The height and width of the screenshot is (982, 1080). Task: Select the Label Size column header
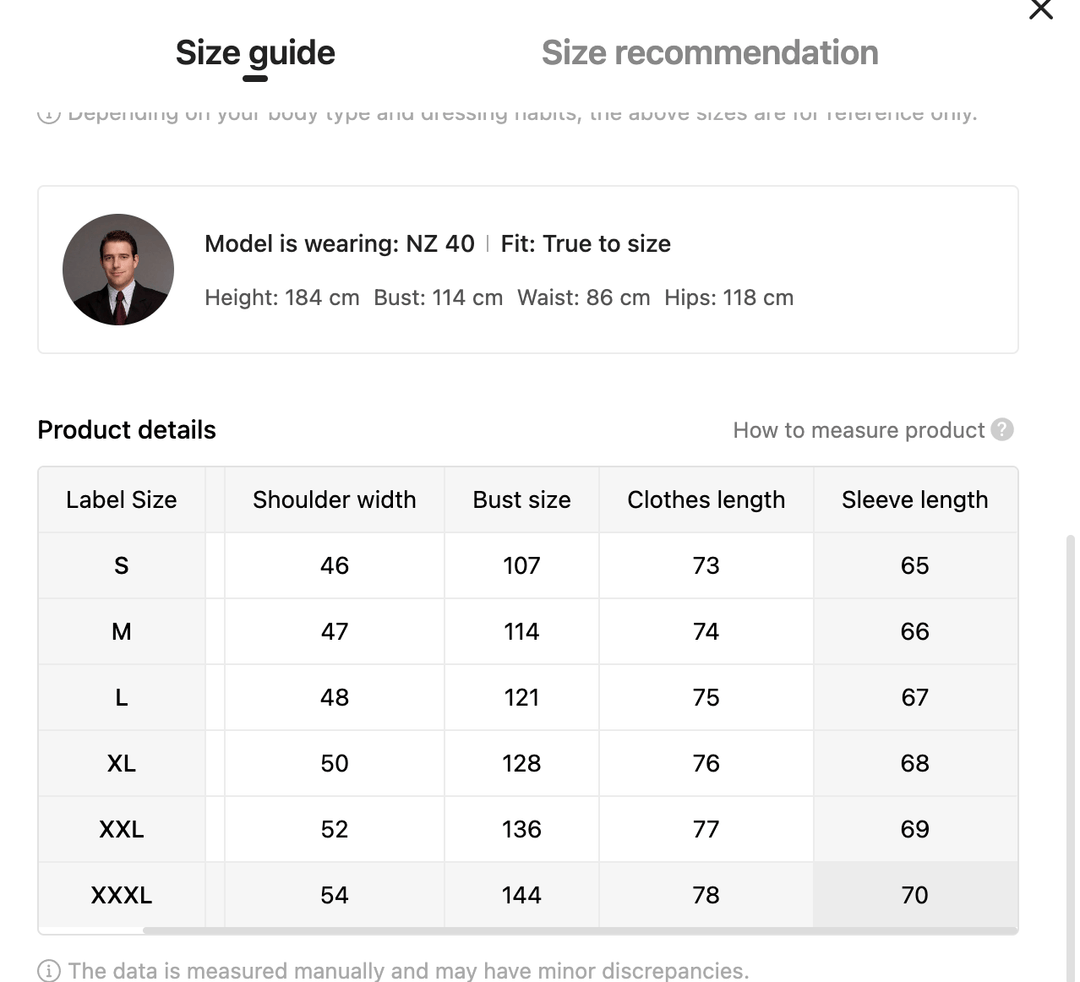(121, 500)
